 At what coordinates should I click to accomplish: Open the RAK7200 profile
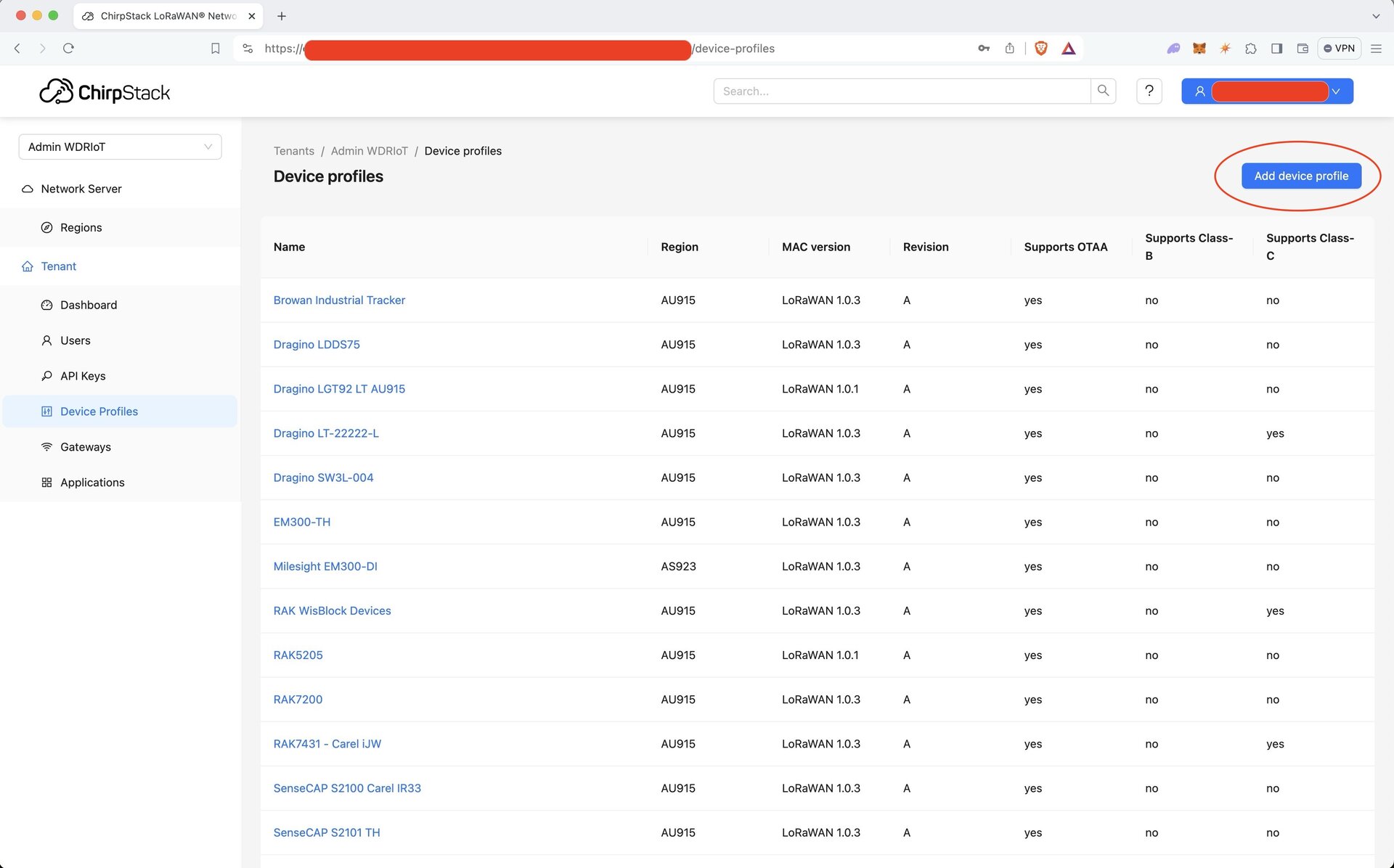(x=298, y=700)
